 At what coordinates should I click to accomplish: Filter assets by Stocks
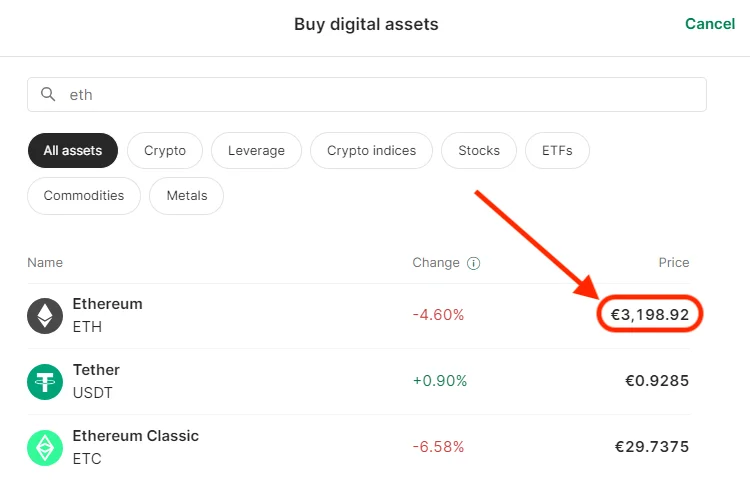[479, 151]
